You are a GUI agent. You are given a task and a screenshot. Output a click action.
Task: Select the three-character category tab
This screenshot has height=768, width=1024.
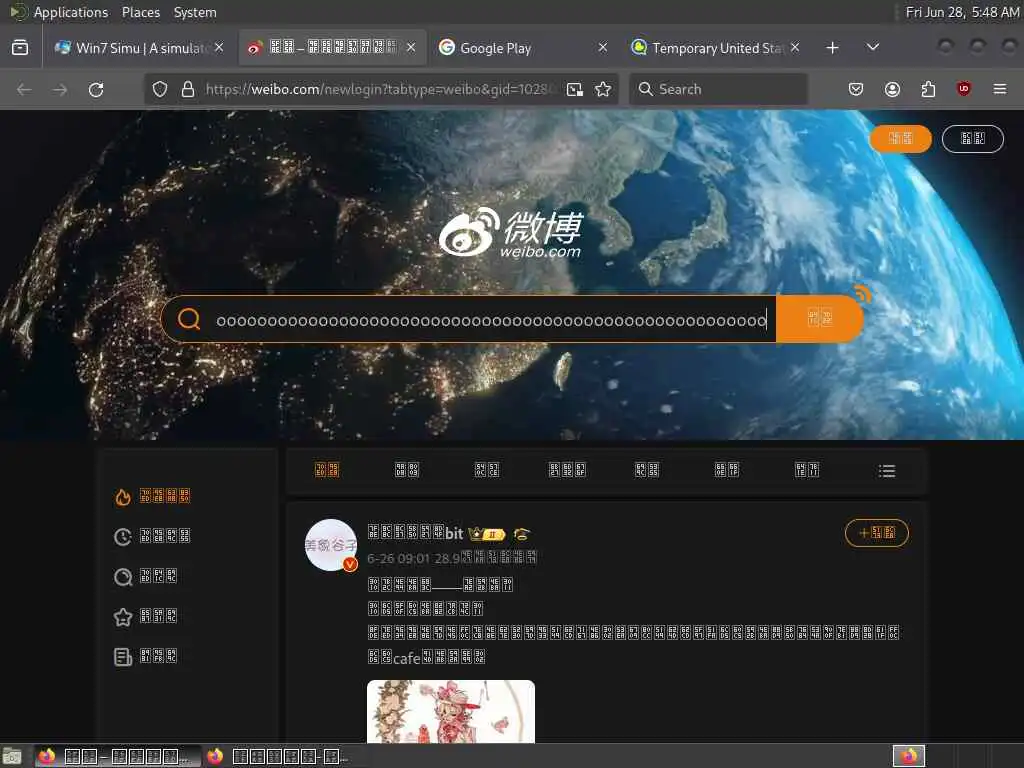[x=567, y=470]
